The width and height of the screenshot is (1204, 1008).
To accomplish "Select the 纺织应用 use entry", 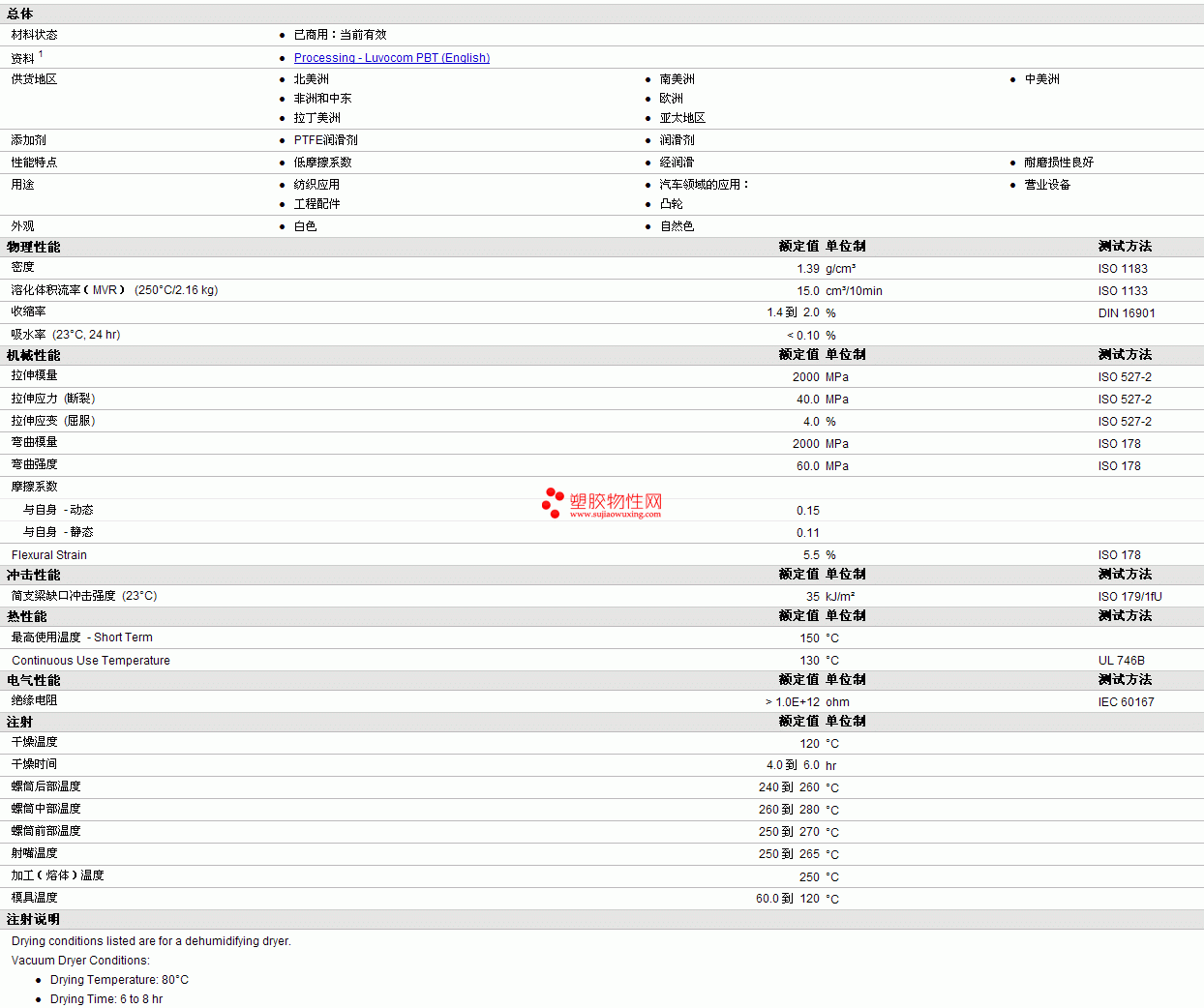I will [x=317, y=185].
